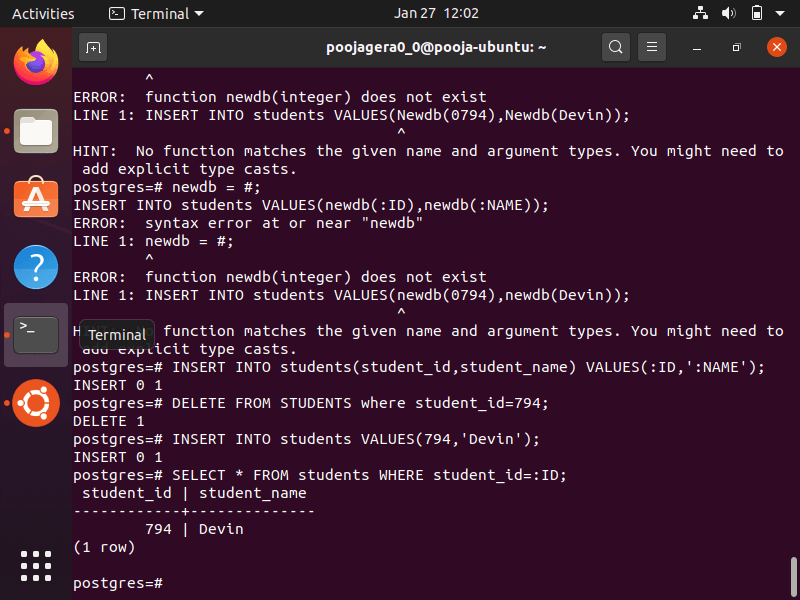Click the terminal search icon
Viewport: 800px width, 600px height.
click(616, 47)
